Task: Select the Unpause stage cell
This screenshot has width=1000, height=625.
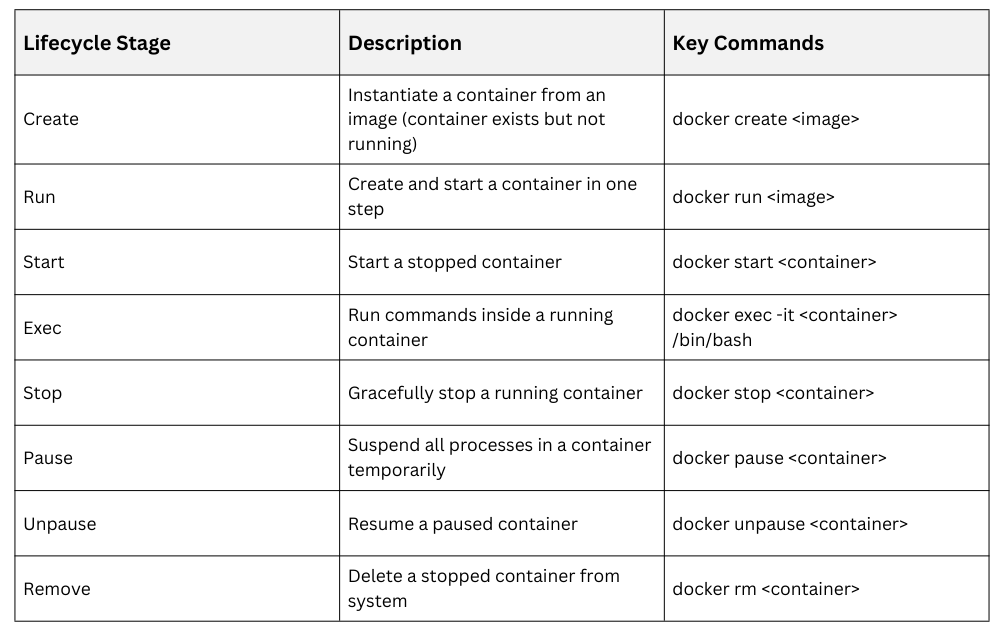Action: 60,524
